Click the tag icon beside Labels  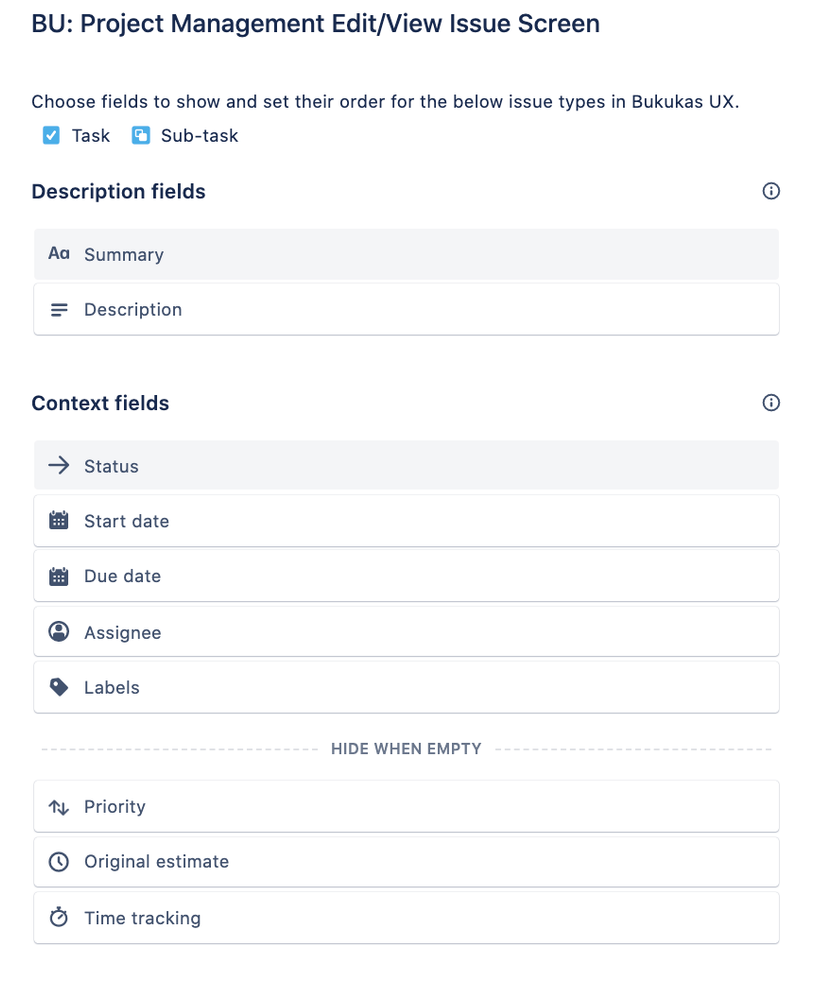coord(59,687)
